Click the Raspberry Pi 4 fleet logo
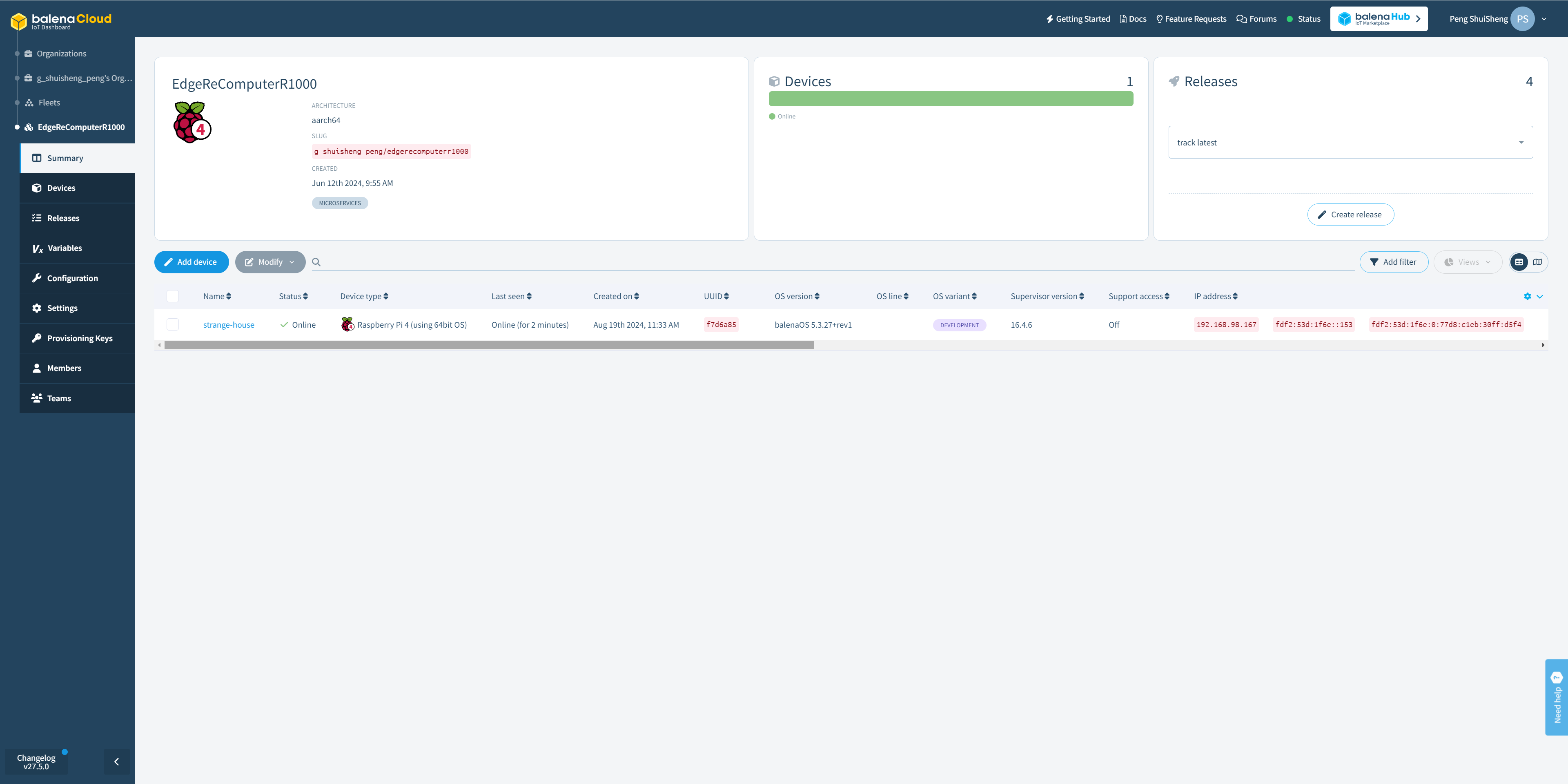 192,123
